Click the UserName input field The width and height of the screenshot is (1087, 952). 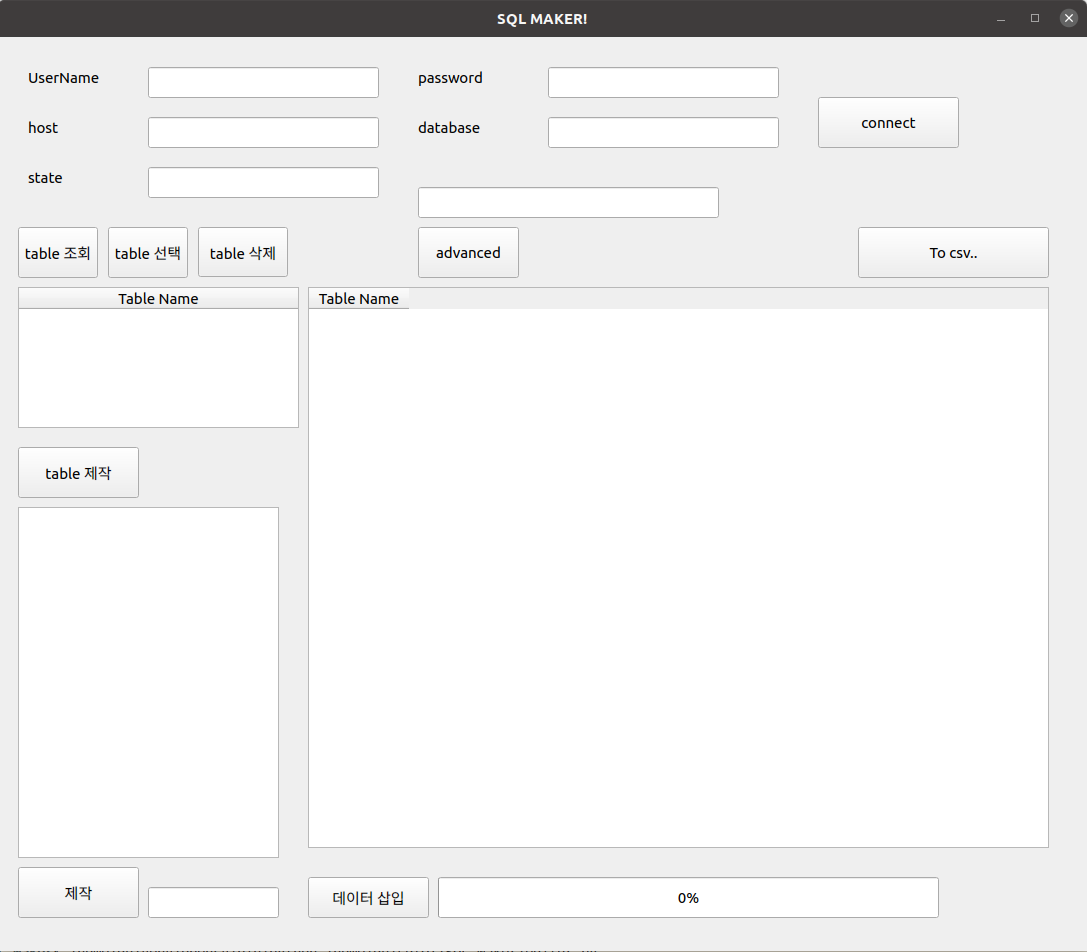(x=263, y=83)
